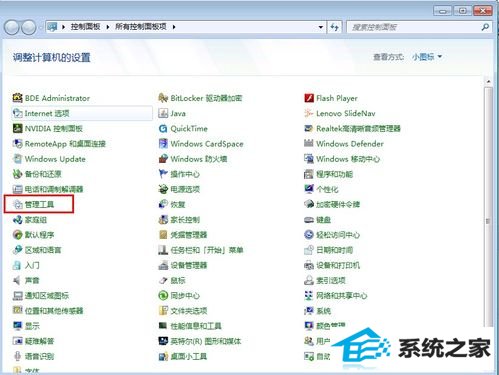Refresh the address bar location
The width and height of the screenshot is (499, 375).
pos(334,27)
